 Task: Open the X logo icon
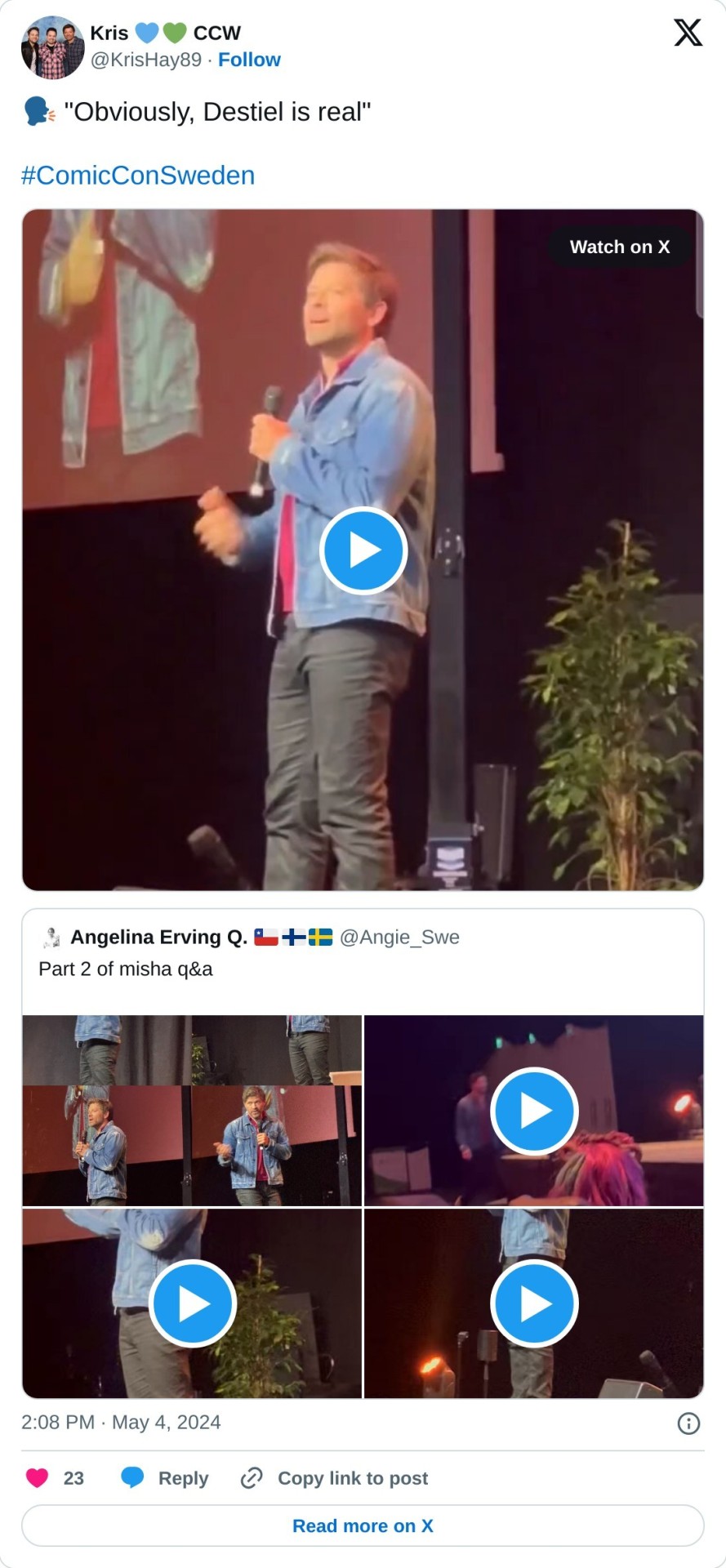pos(688,33)
